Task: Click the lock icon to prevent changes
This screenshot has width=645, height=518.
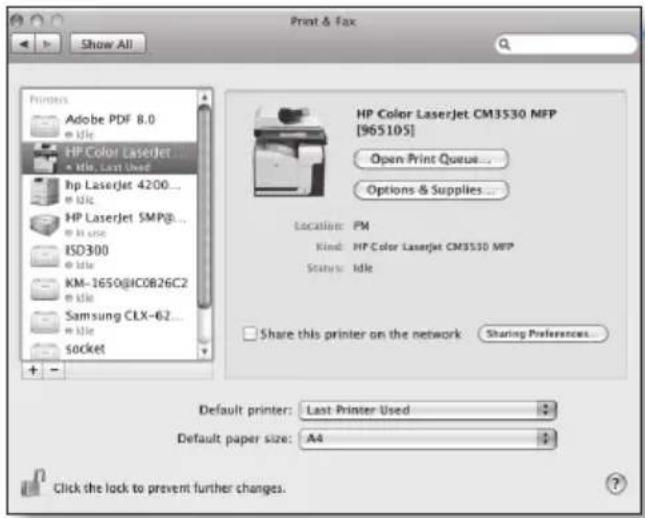Action: (33, 483)
